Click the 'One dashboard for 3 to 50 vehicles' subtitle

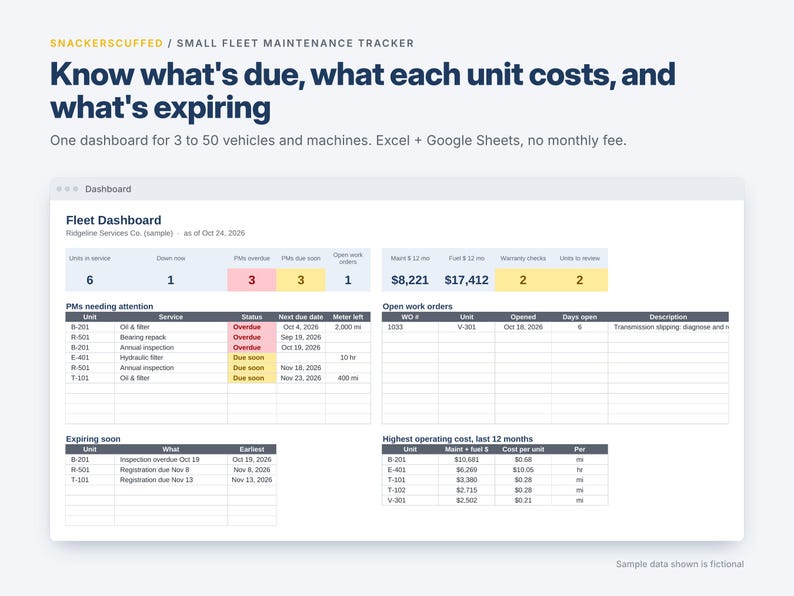pos(338,140)
